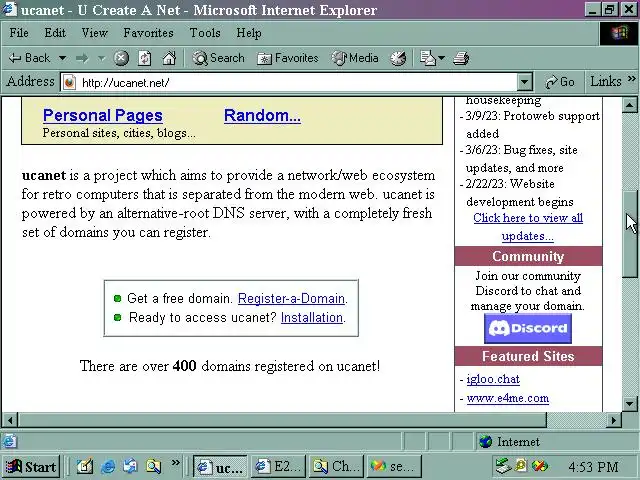640x480 pixels.
Task: Click the horizontal scrollbar left arrow
Action: pyautogui.click(x=10, y=420)
